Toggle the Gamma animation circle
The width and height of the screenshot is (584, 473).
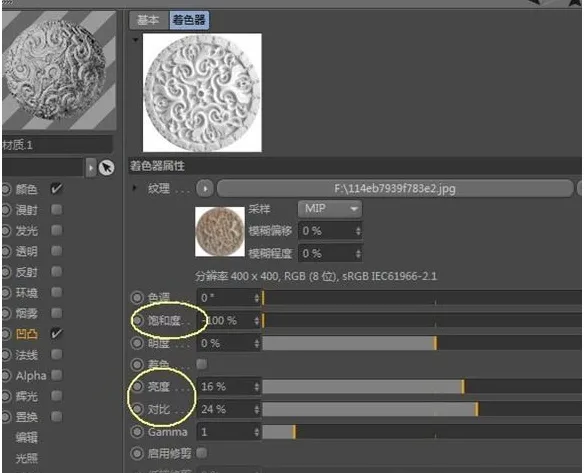[x=137, y=432]
